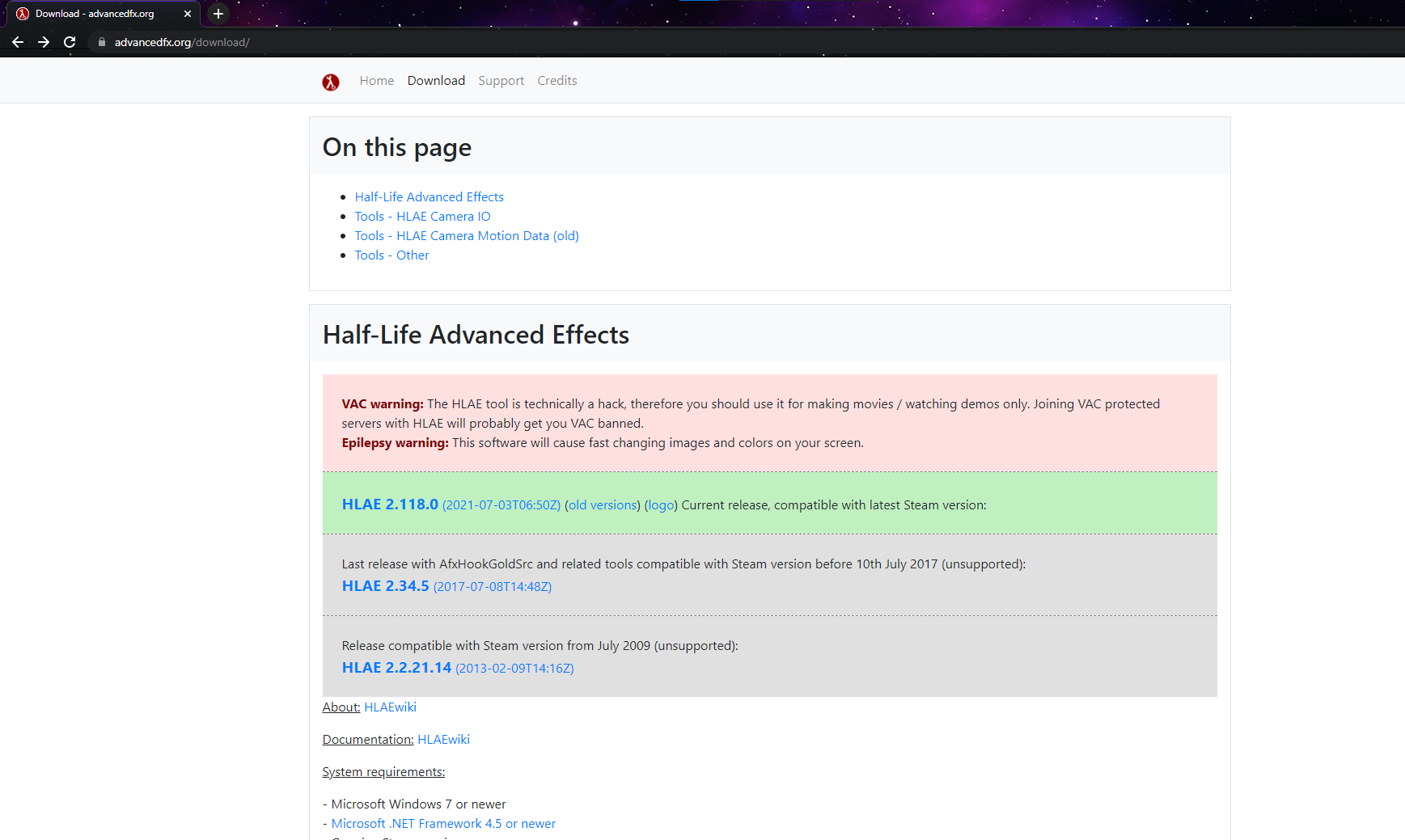Open Microsoft .NET Framework 4.5 or newer link

[x=443, y=824]
